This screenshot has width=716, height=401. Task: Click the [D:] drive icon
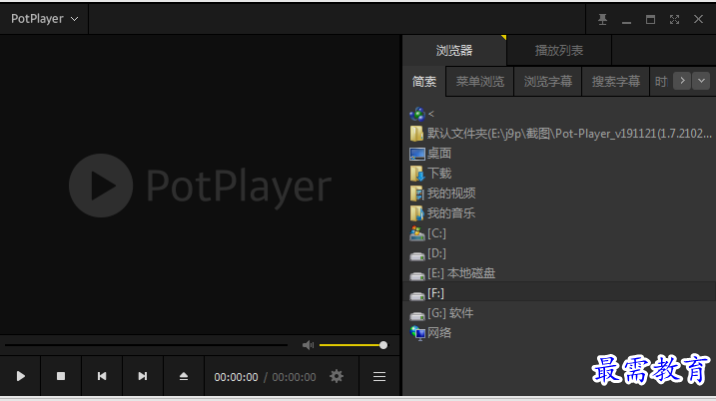click(417, 256)
